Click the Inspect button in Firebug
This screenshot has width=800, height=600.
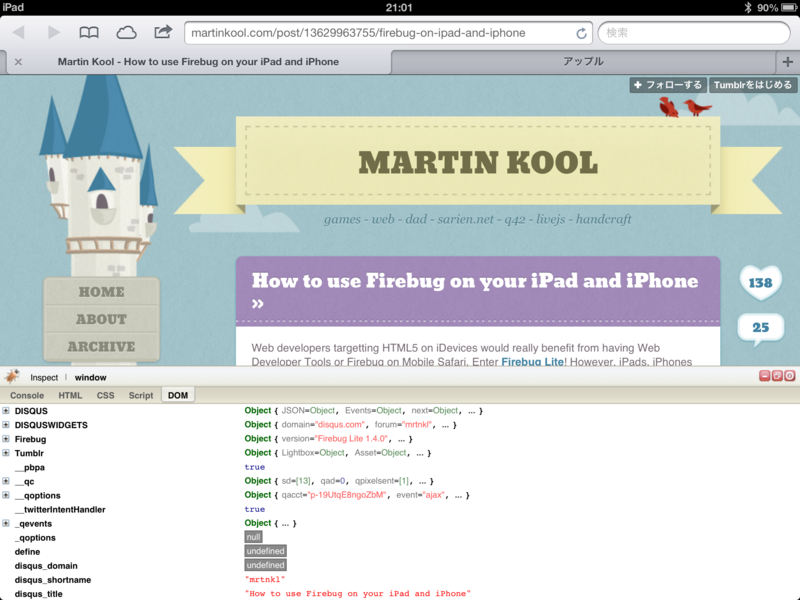(44, 378)
